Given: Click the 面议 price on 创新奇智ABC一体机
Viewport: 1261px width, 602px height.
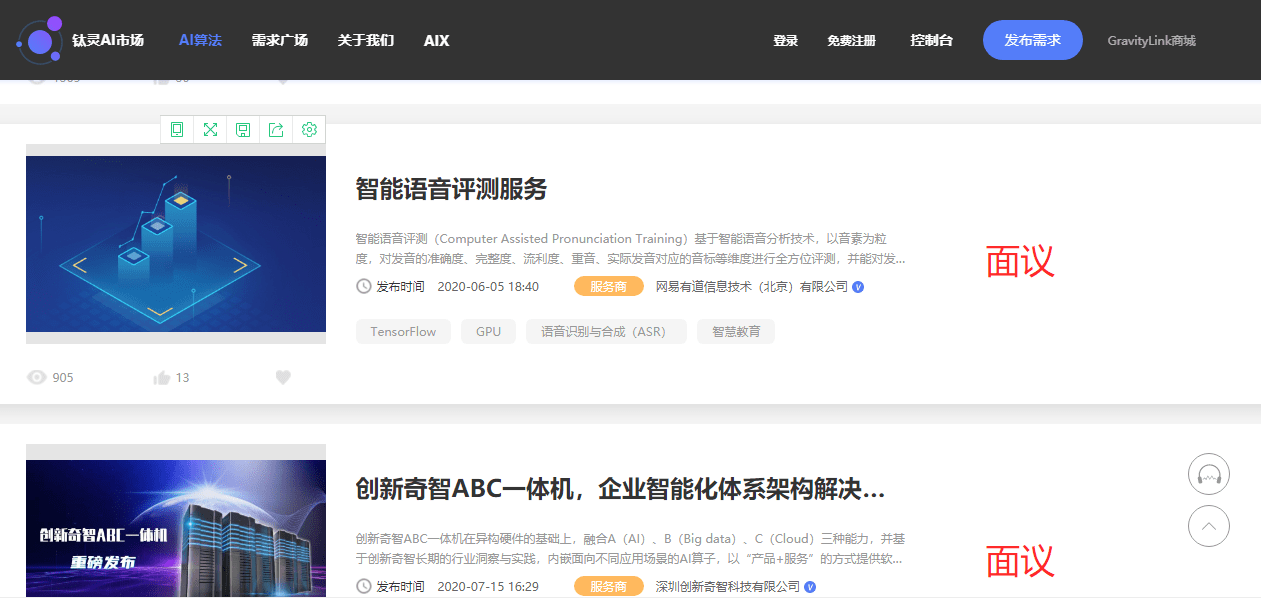Looking at the screenshot, I should (1020, 561).
